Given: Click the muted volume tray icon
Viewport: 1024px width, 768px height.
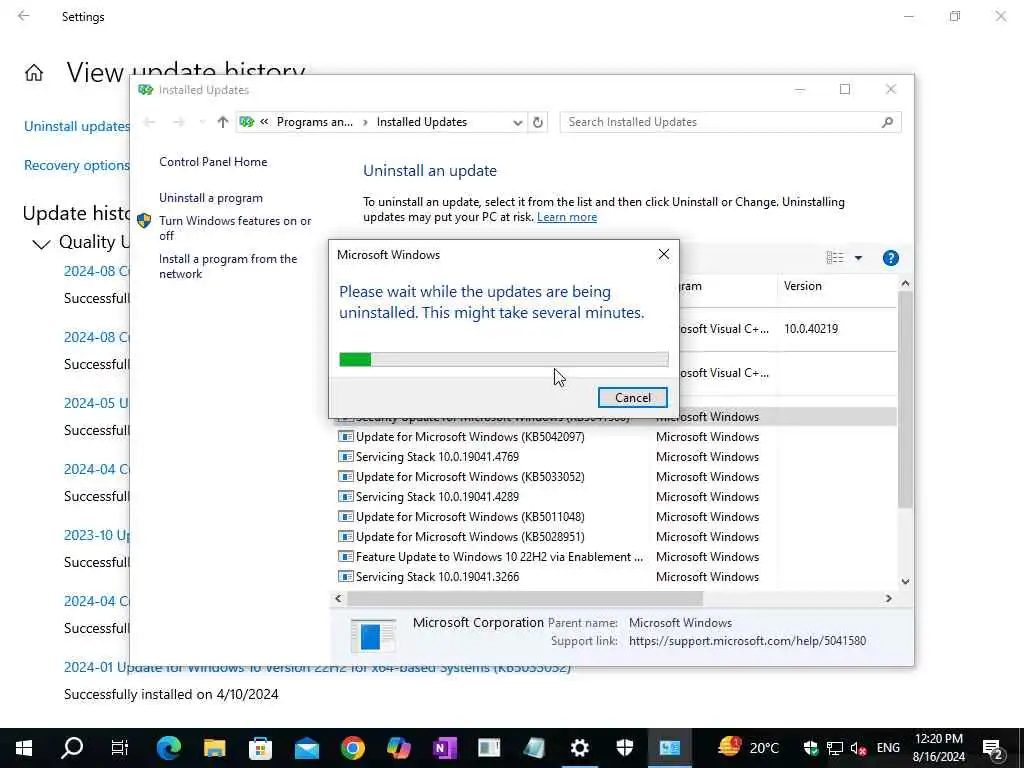Looking at the screenshot, I should click(x=858, y=748).
